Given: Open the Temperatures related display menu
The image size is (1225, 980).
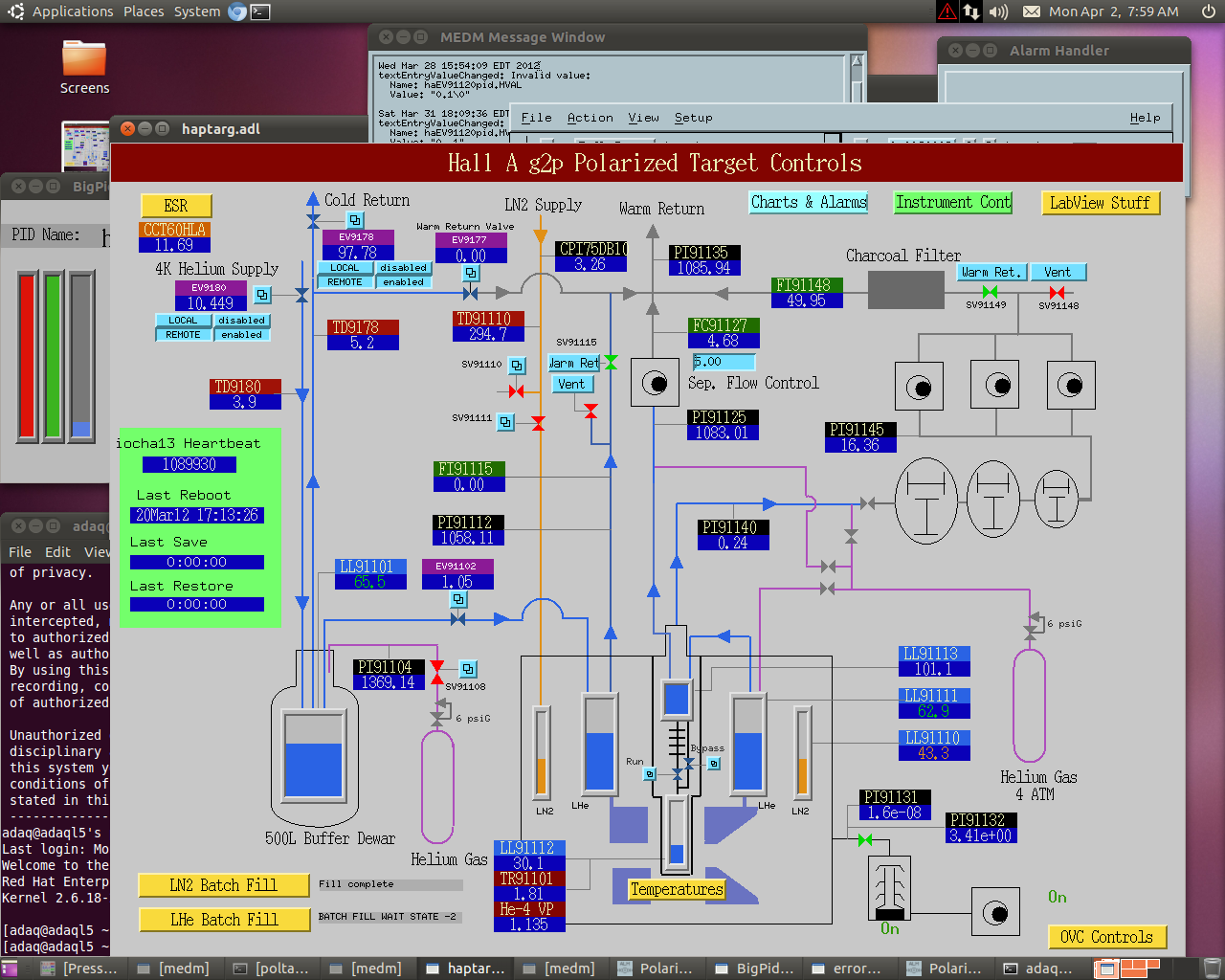Looking at the screenshot, I should pos(677,889).
